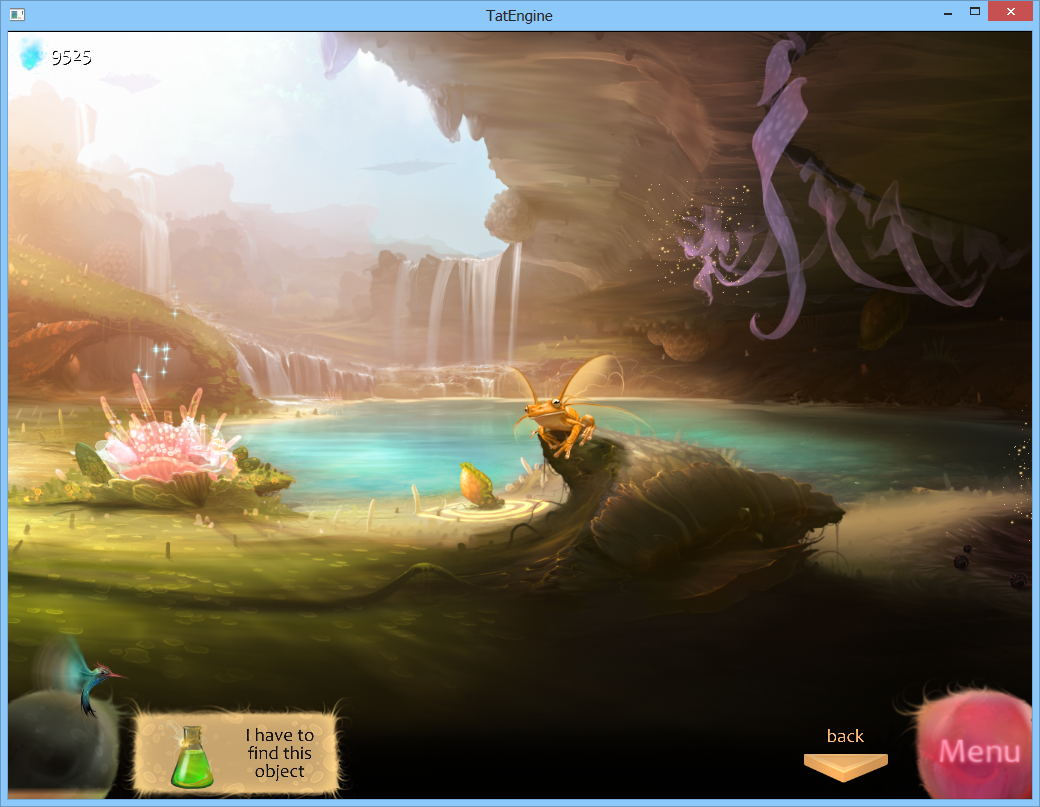Pick the green bud on spiral pad

(x=473, y=485)
